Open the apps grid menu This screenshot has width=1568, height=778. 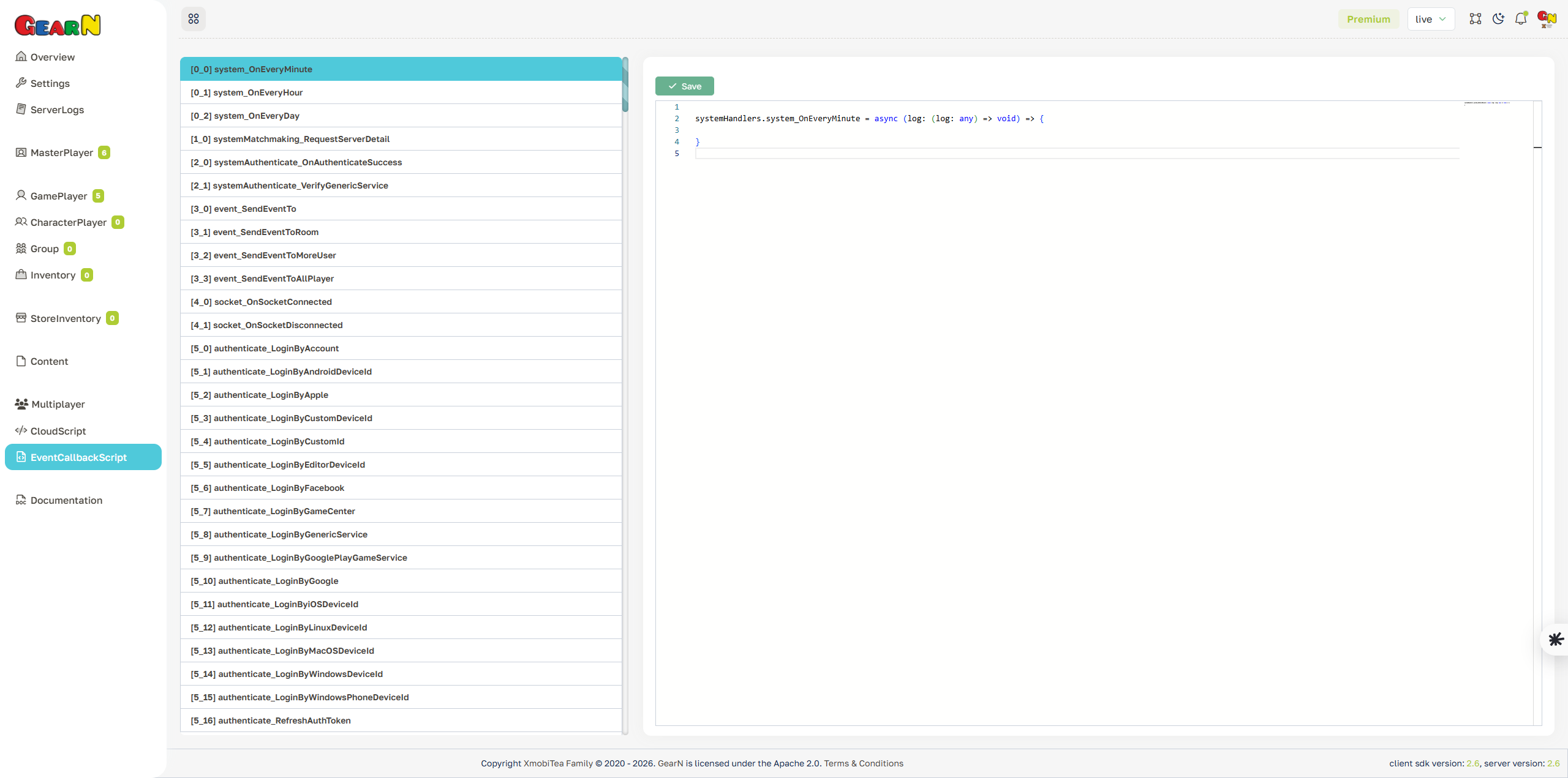point(193,18)
